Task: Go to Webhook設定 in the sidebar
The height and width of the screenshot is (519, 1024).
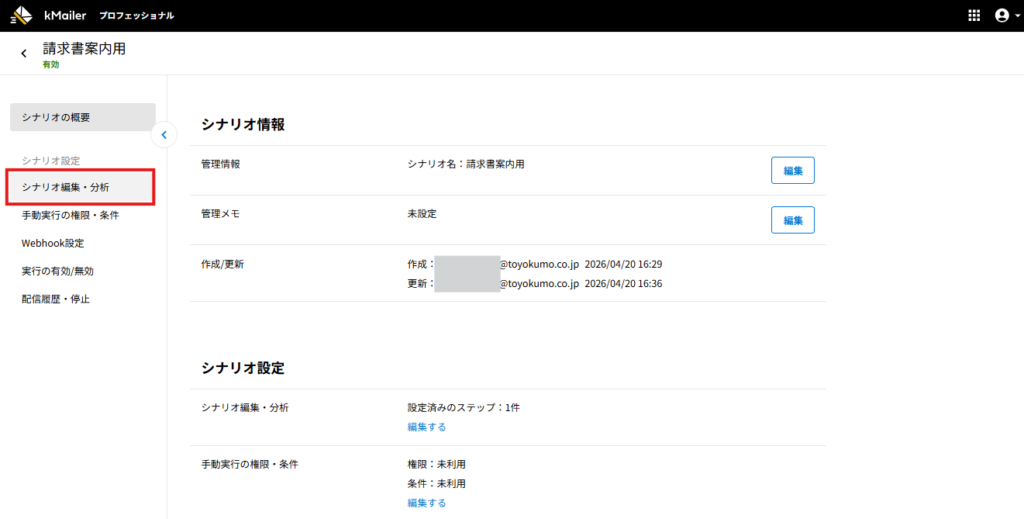Action: 52,243
